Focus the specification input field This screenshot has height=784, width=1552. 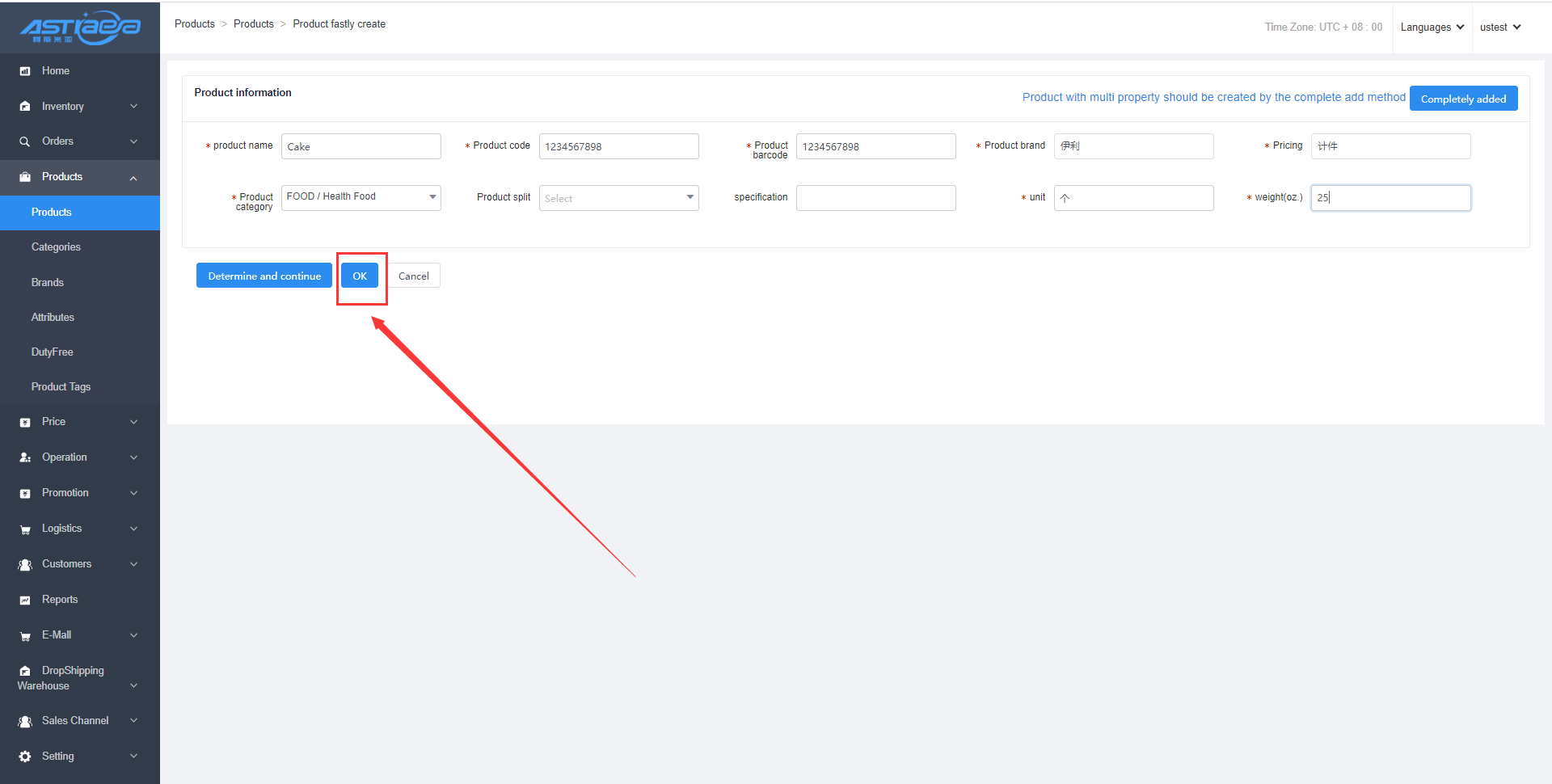875,198
